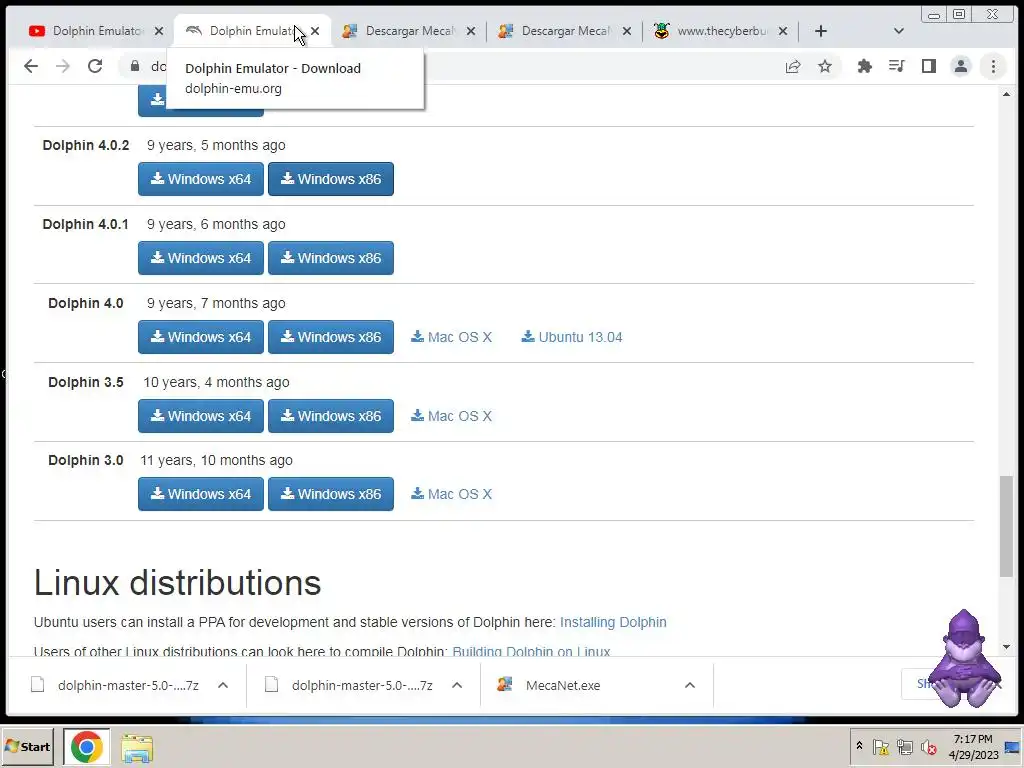The image size is (1024, 768).
Task: Open Building Dolphin on Linux link
Action: [x=531, y=651]
